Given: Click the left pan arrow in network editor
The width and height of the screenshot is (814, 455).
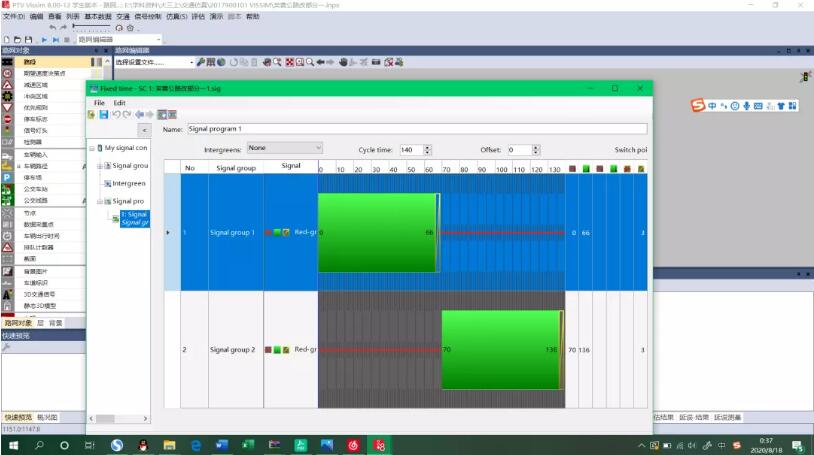Looking at the screenshot, I should point(320,62).
